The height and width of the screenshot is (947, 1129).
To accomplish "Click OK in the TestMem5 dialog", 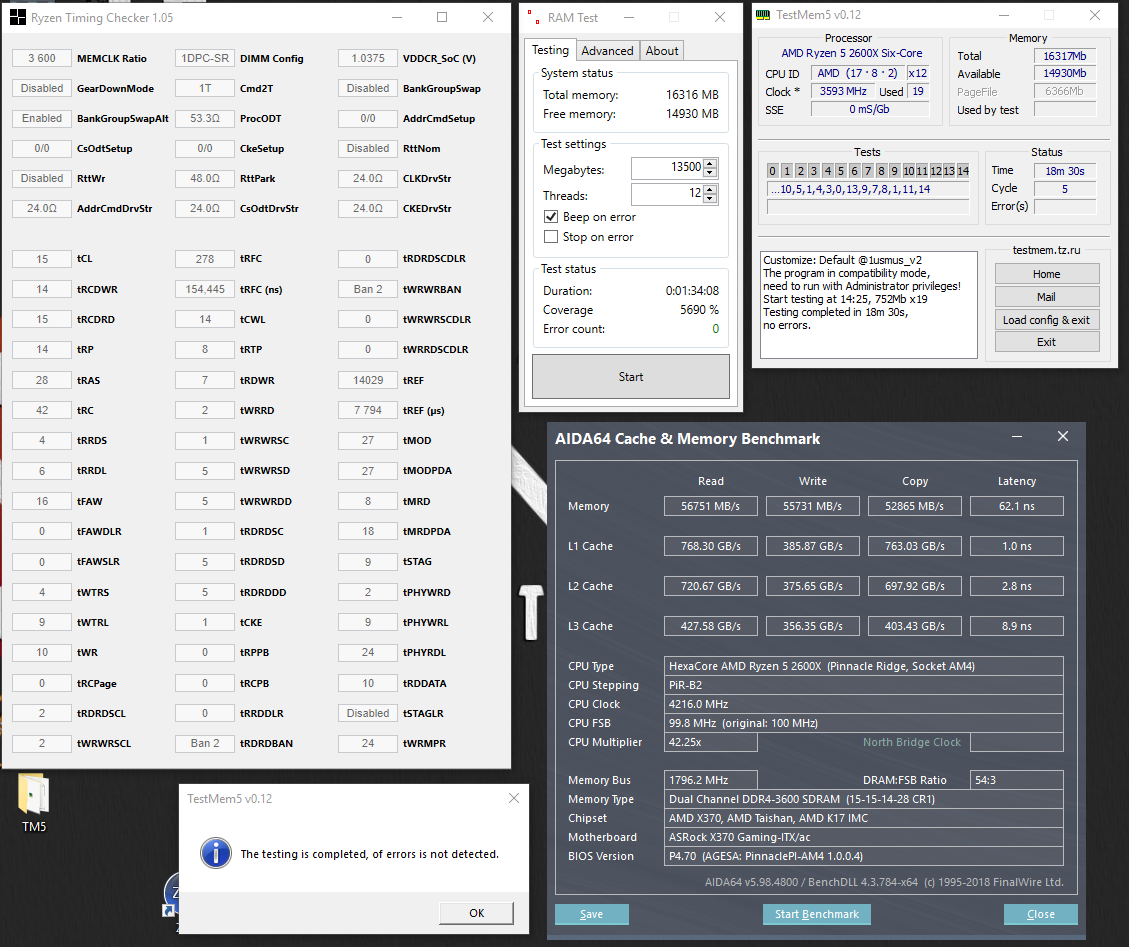I will point(477,913).
